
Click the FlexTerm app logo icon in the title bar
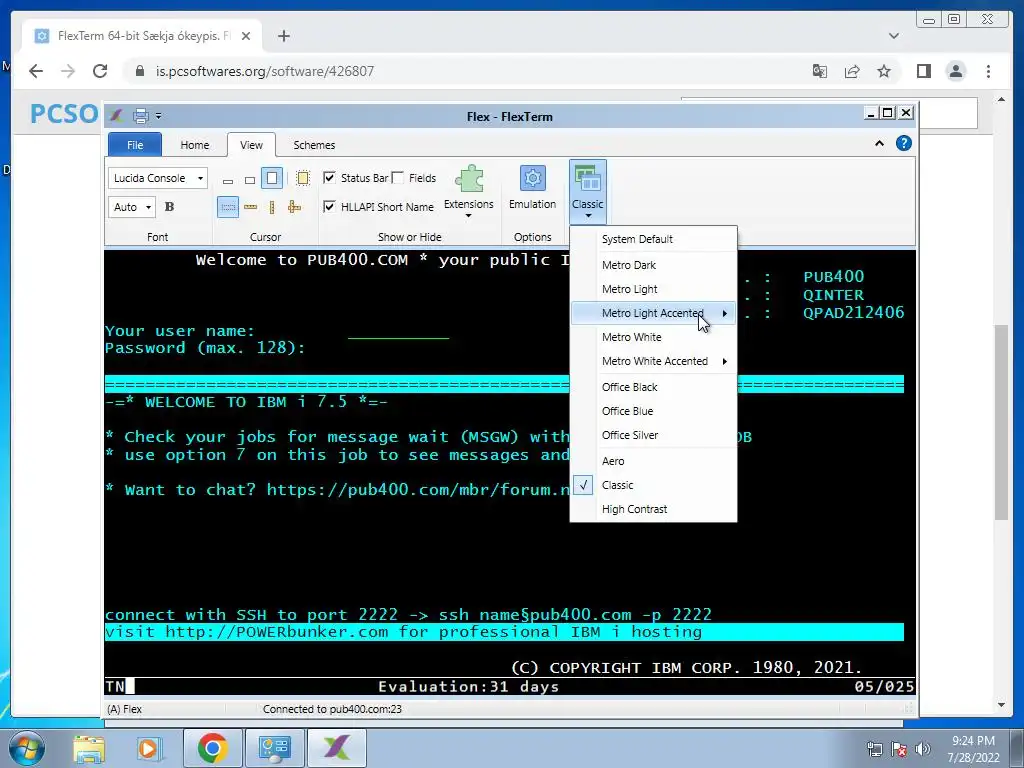tap(116, 116)
